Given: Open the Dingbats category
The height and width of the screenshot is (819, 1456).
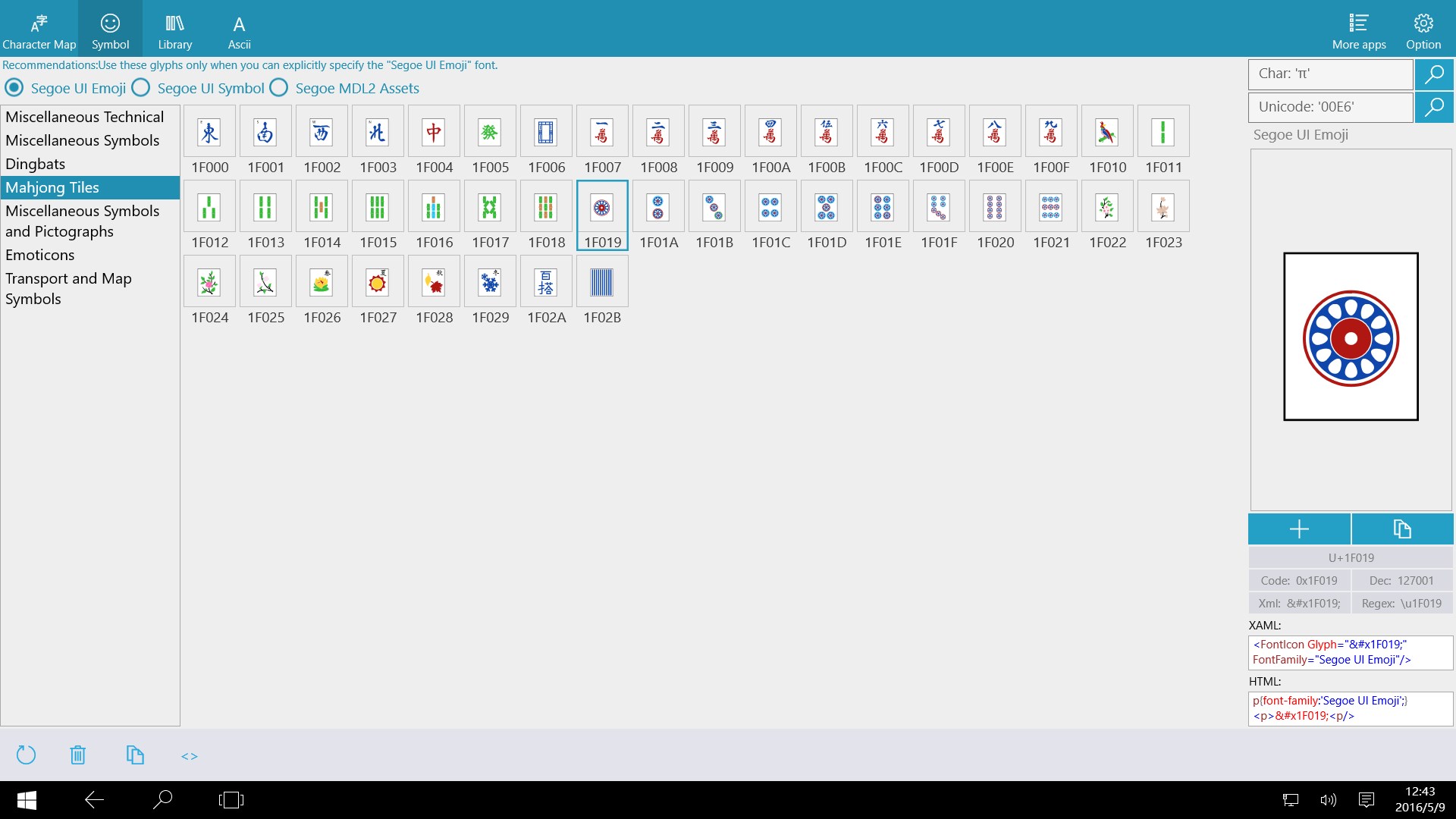Looking at the screenshot, I should (x=36, y=164).
